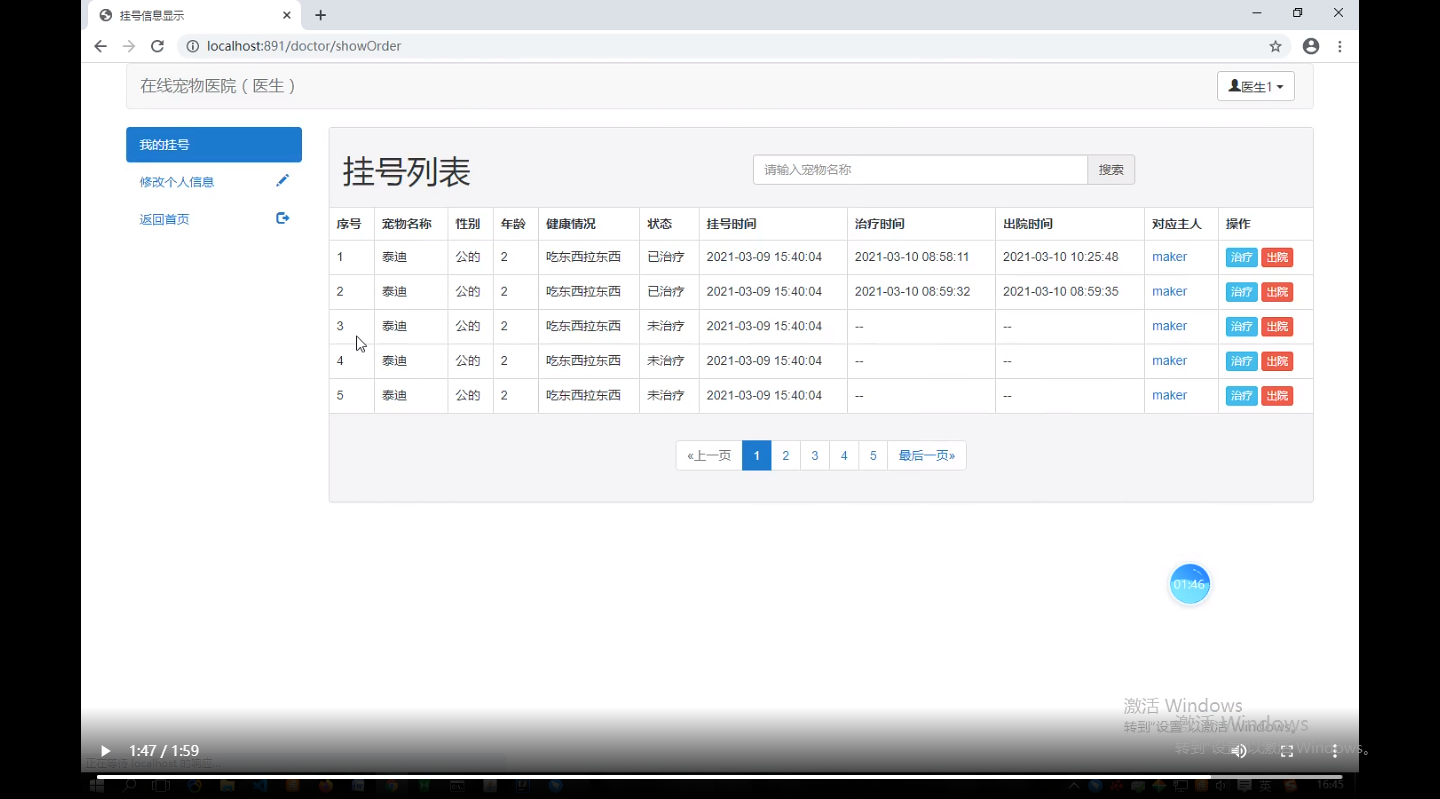Click the browser address bar URL
This screenshot has height=799, width=1440.
tap(304, 46)
